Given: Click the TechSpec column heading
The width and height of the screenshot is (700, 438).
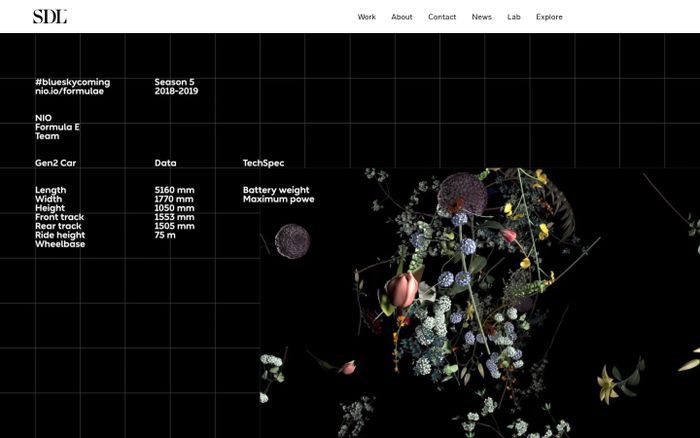Looking at the screenshot, I should pyautogui.click(x=263, y=162).
